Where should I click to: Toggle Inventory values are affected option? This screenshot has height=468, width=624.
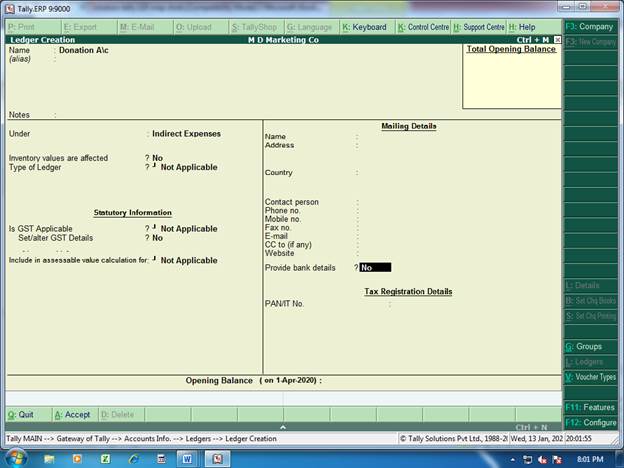pyautogui.click(x=157, y=158)
